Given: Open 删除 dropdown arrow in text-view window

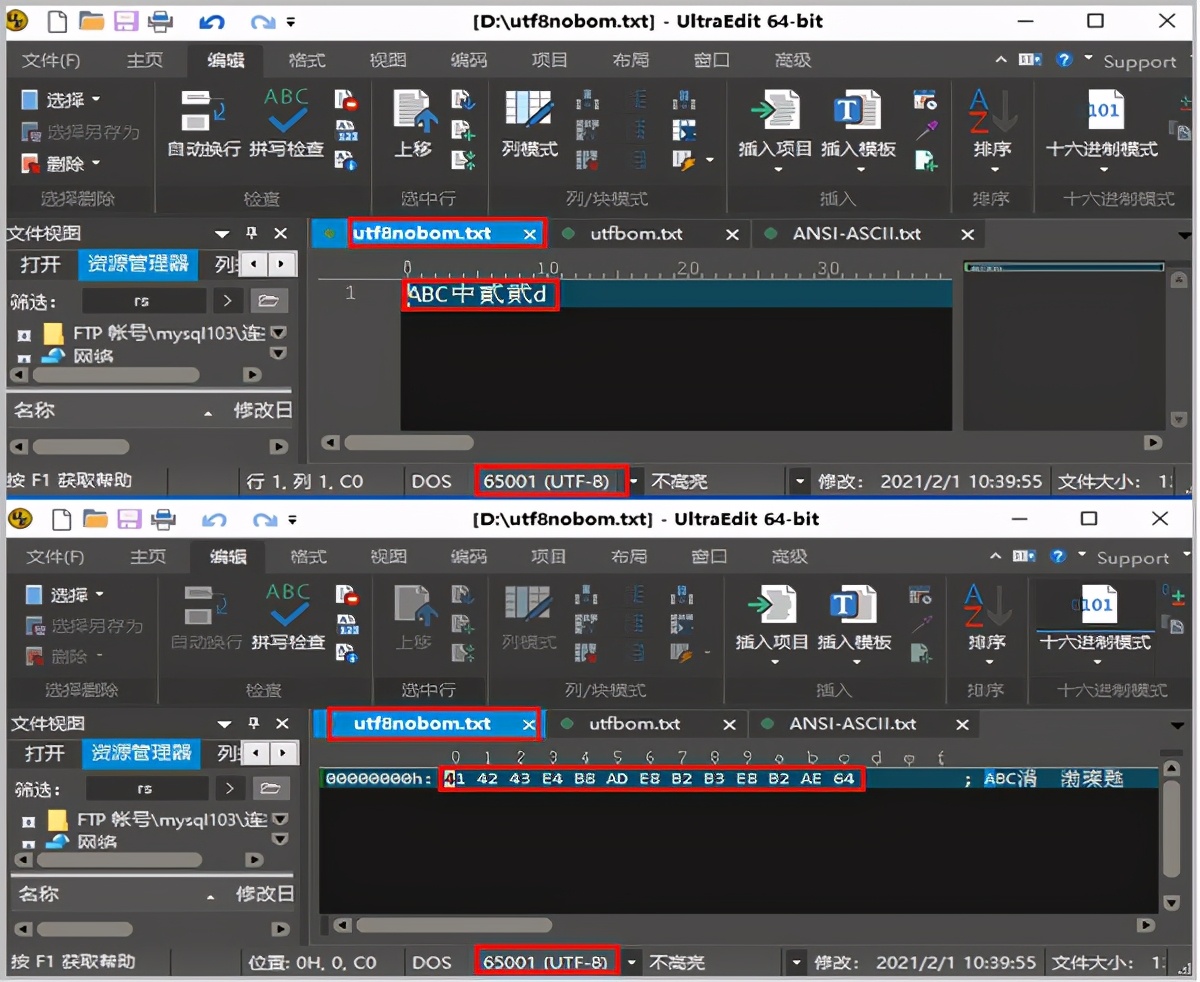Looking at the screenshot, I should [96, 163].
